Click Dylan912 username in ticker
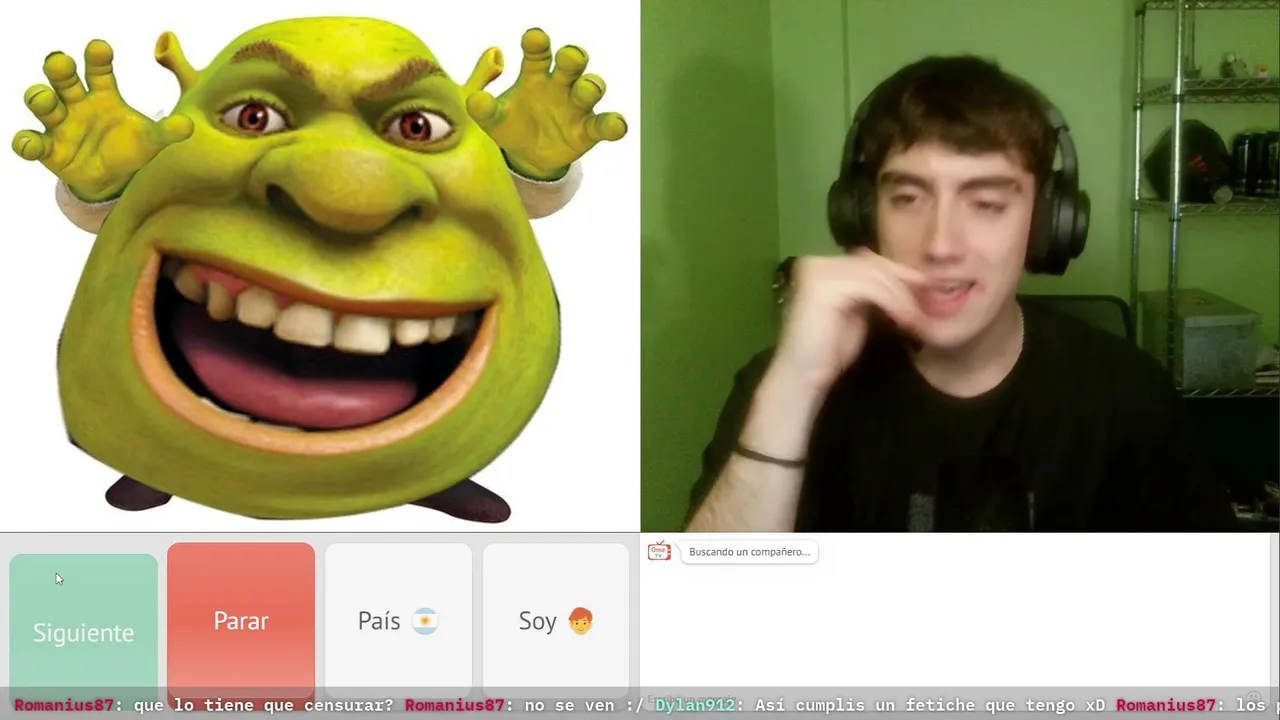The width and height of the screenshot is (1280, 720). pyautogui.click(x=695, y=705)
